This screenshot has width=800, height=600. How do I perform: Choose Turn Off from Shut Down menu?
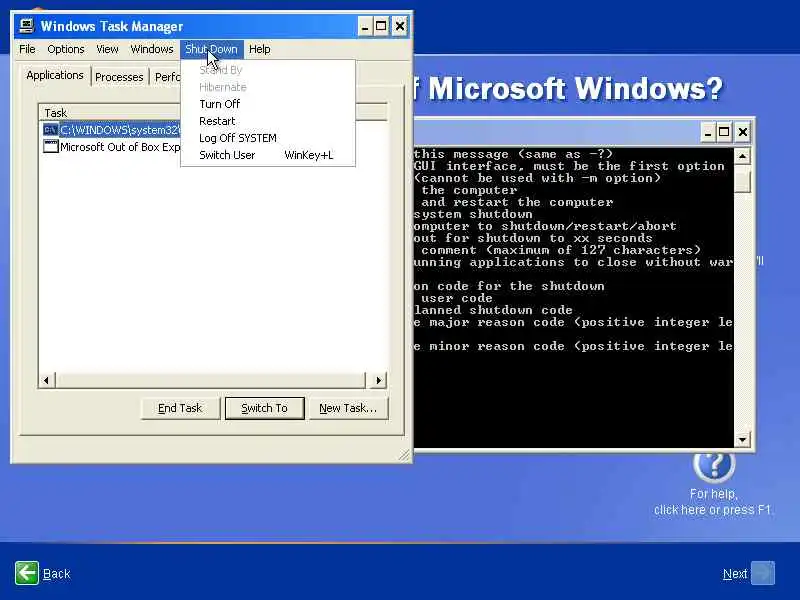(x=267, y=104)
